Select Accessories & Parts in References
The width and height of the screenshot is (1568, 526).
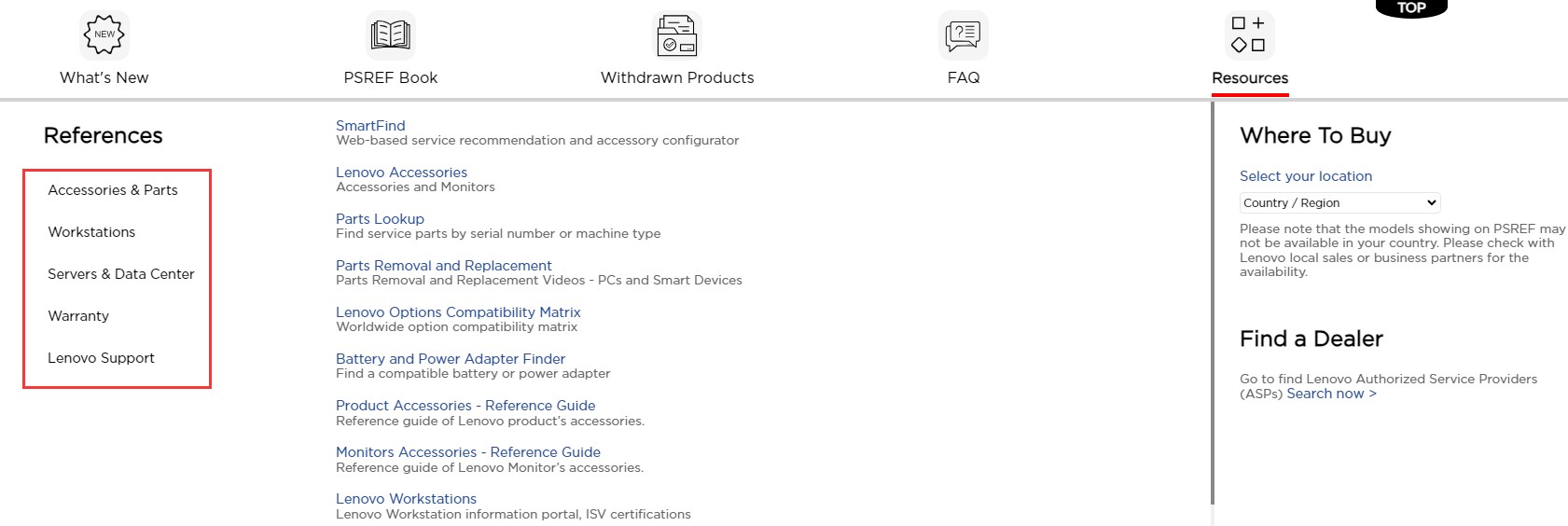[x=113, y=190]
